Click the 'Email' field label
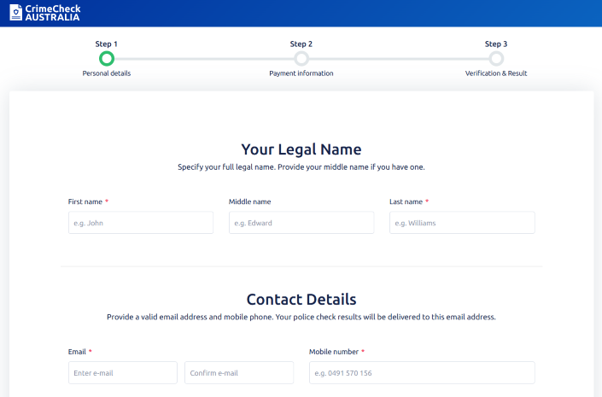602x397 pixels. click(77, 352)
